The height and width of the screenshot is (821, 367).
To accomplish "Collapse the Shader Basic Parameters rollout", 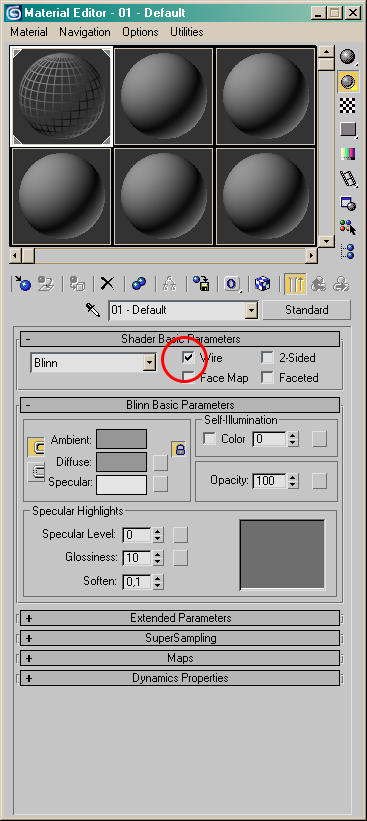I will pyautogui.click(x=180, y=339).
